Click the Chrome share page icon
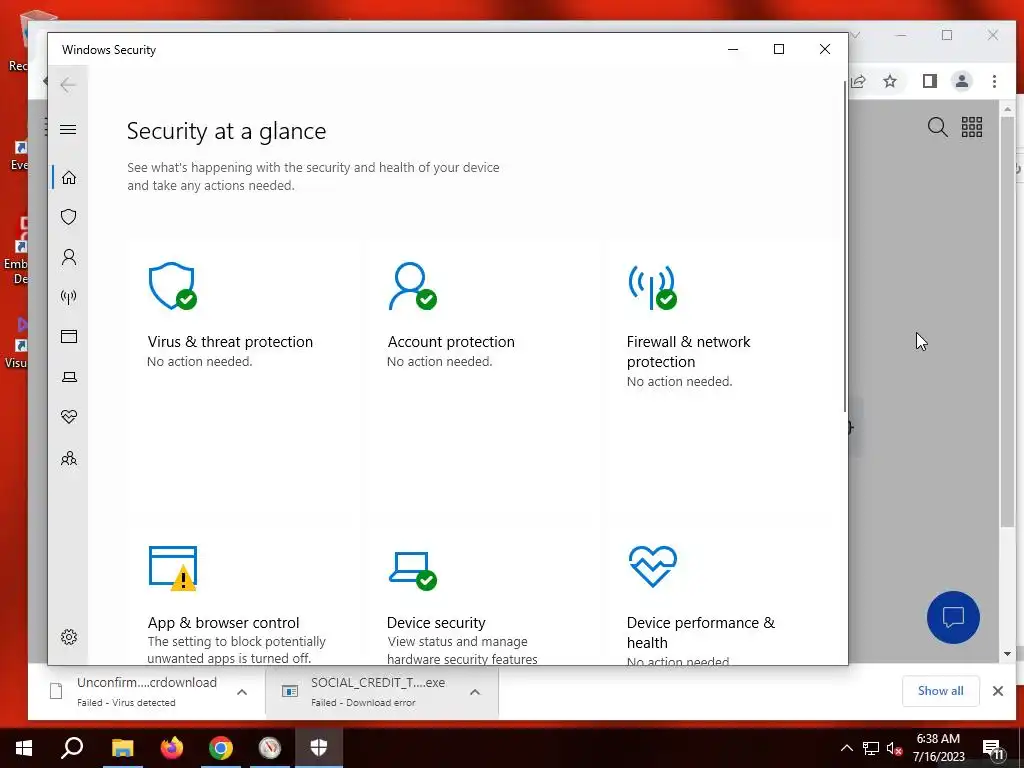Viewport: 1024px width, 768px height. [x=858, y=81]
